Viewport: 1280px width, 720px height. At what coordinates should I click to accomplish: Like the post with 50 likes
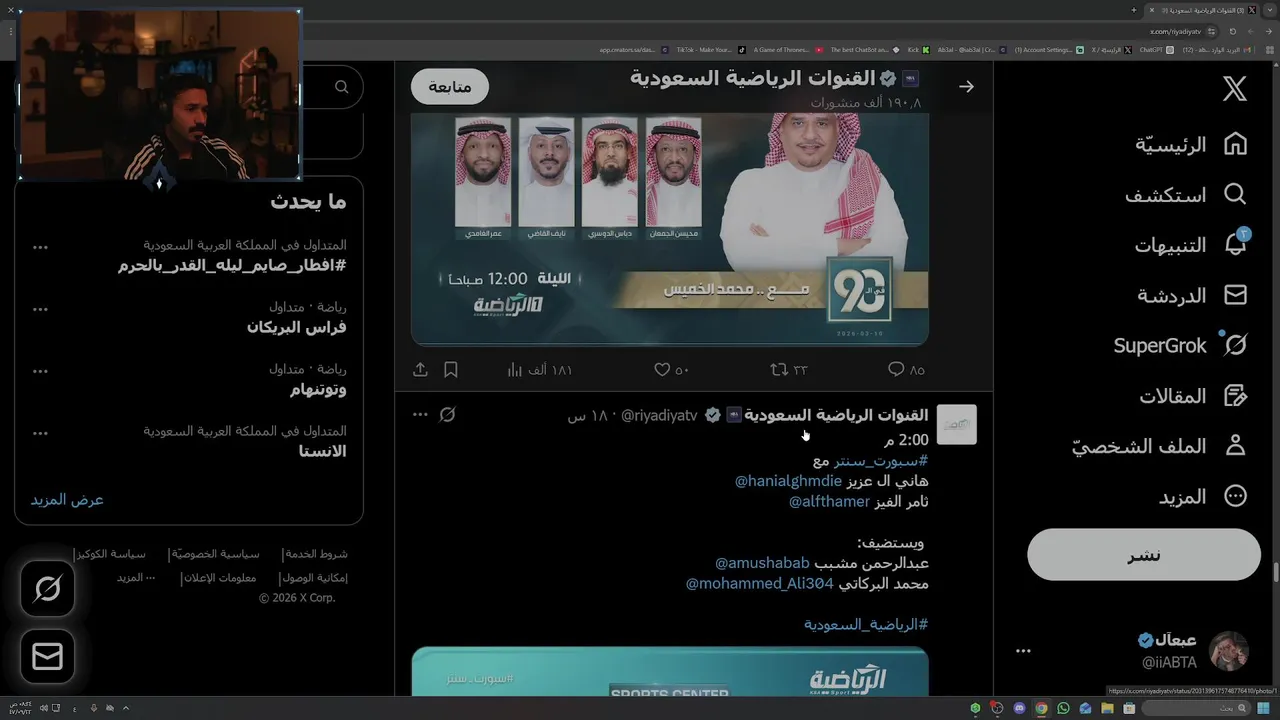pos(671,370)
